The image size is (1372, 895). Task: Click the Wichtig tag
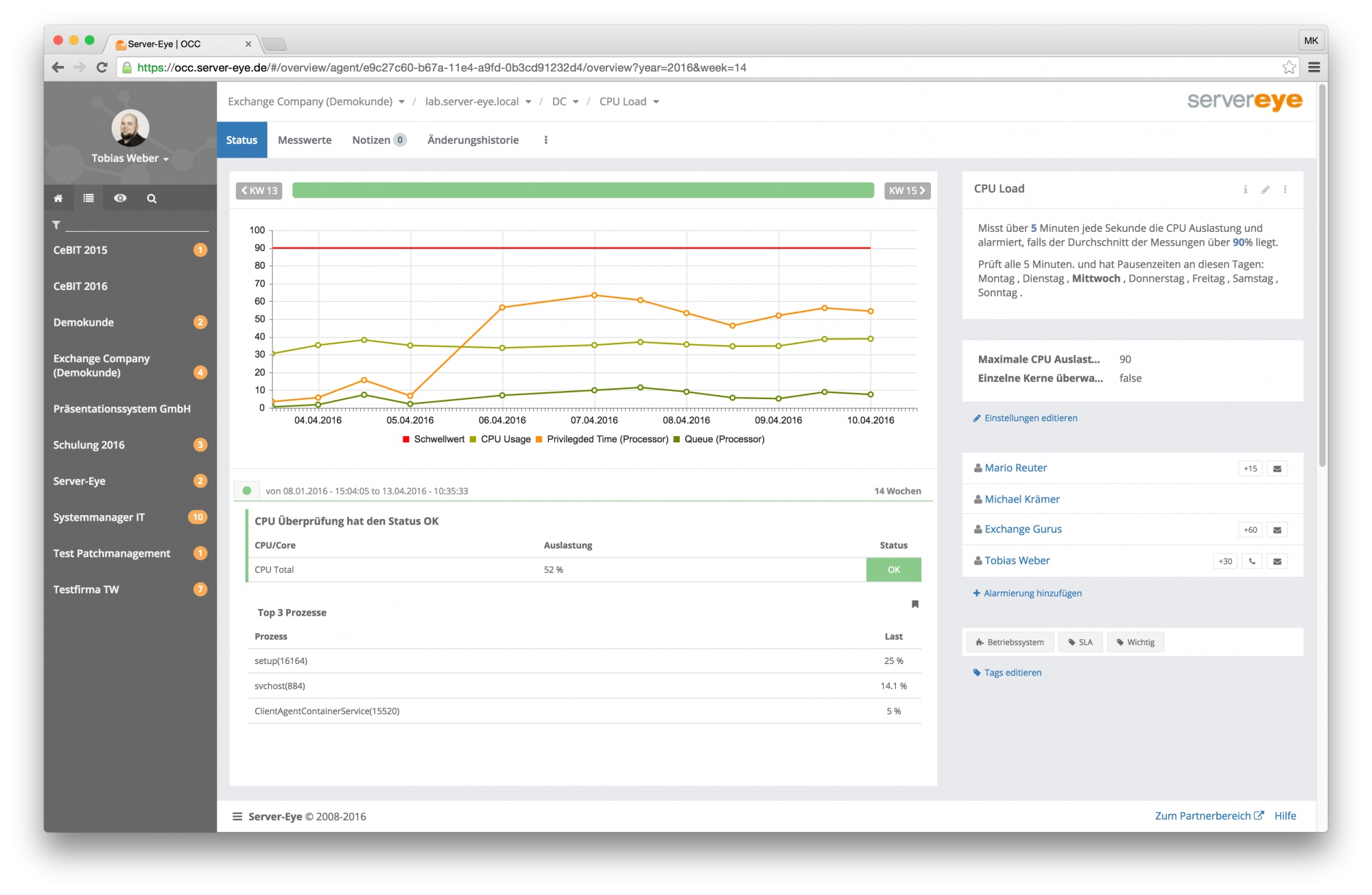tap(1135, 643)
